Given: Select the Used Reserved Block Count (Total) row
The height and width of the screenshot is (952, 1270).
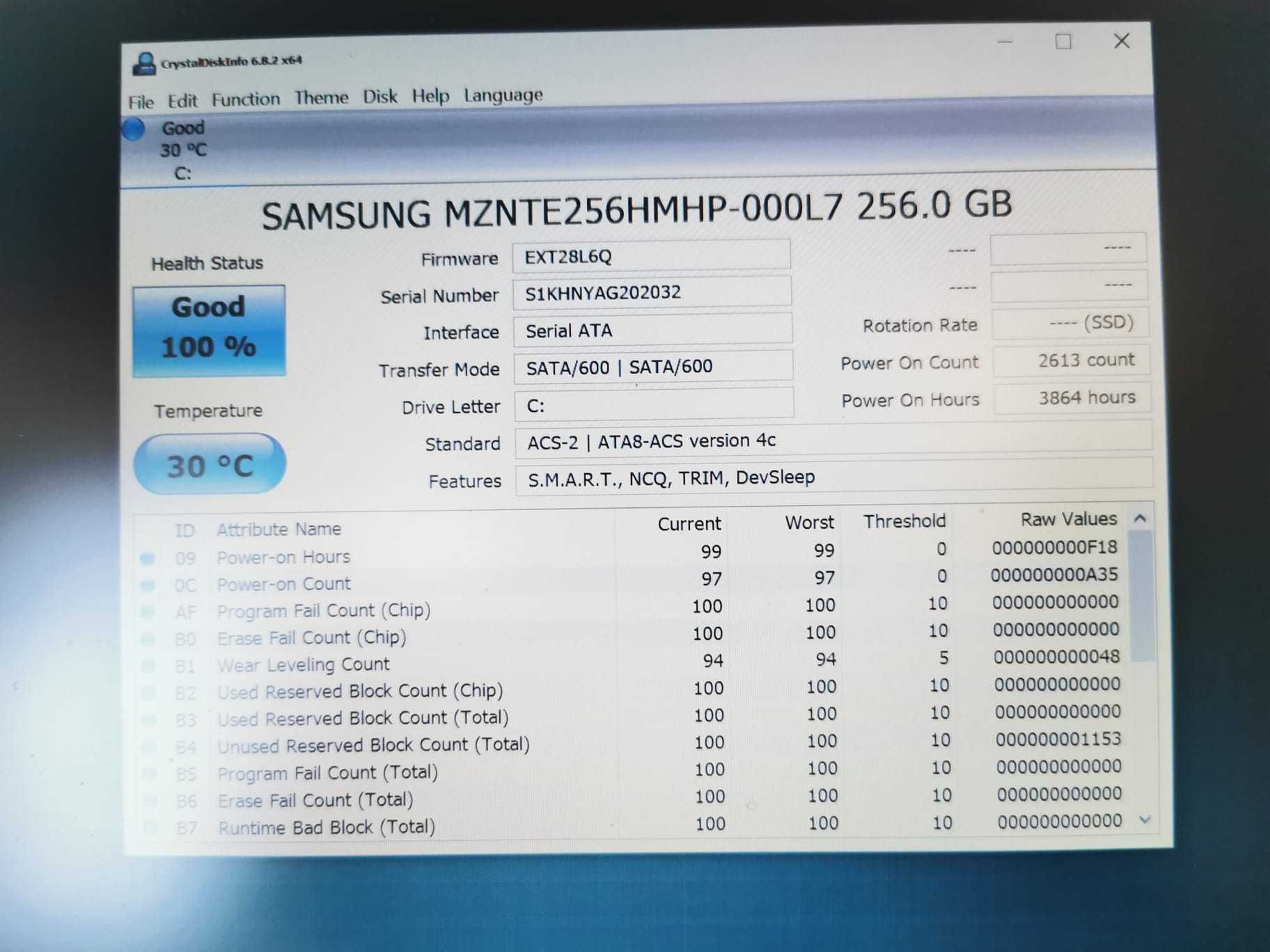Looking at the screenshot, I should [x=632, y=715].
